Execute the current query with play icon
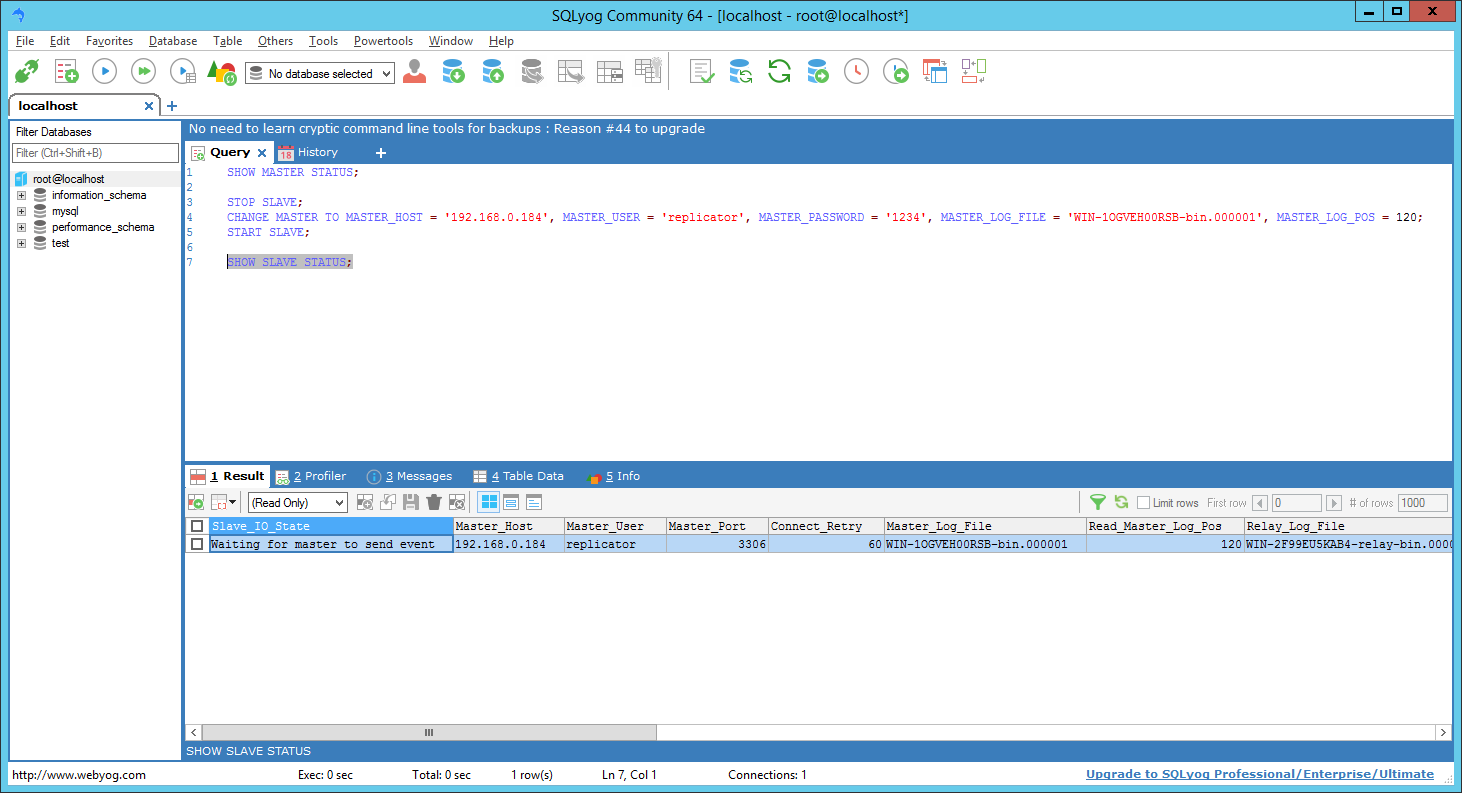Viewport: 1462px width, 793px height. coord(105,72)
